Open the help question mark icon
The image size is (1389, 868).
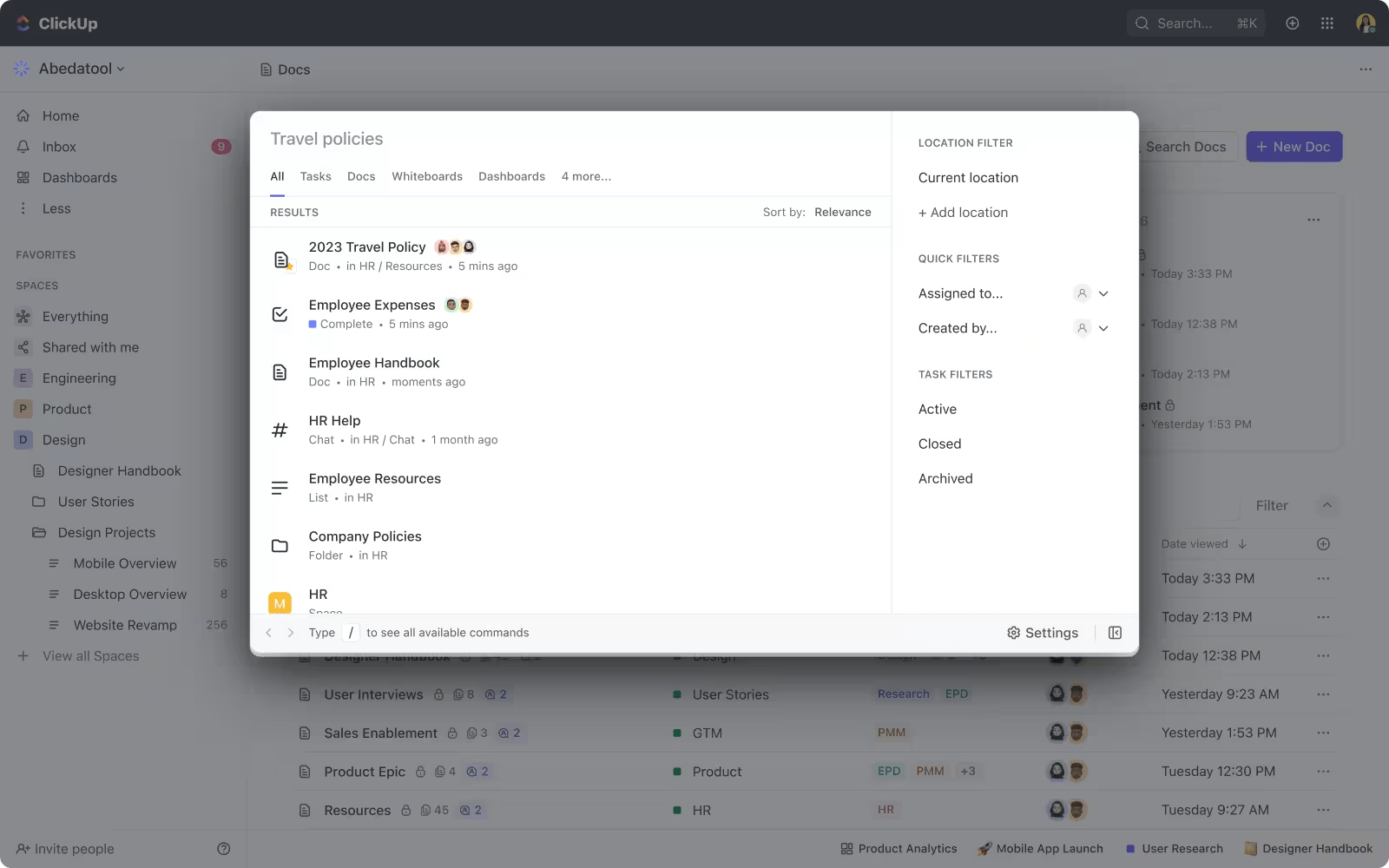(x=223, y=848)
